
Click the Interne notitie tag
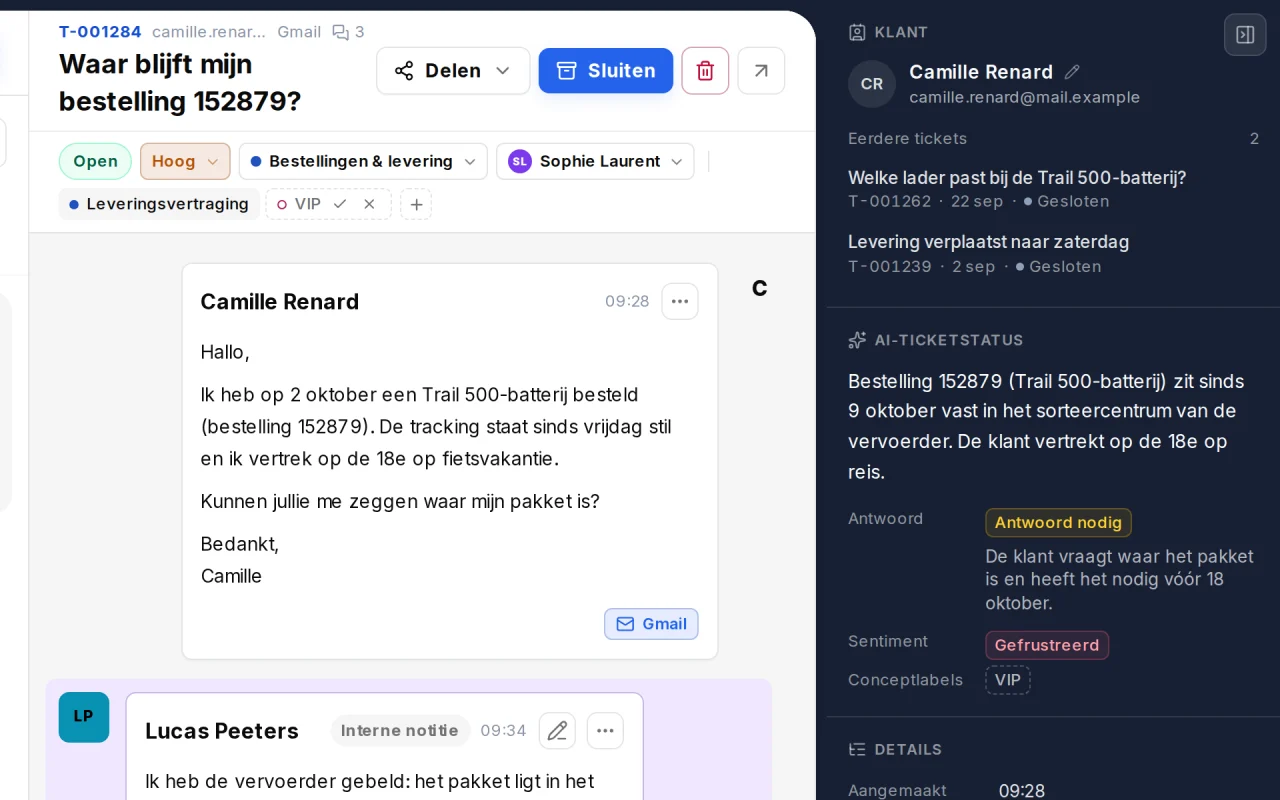point(400,731)
